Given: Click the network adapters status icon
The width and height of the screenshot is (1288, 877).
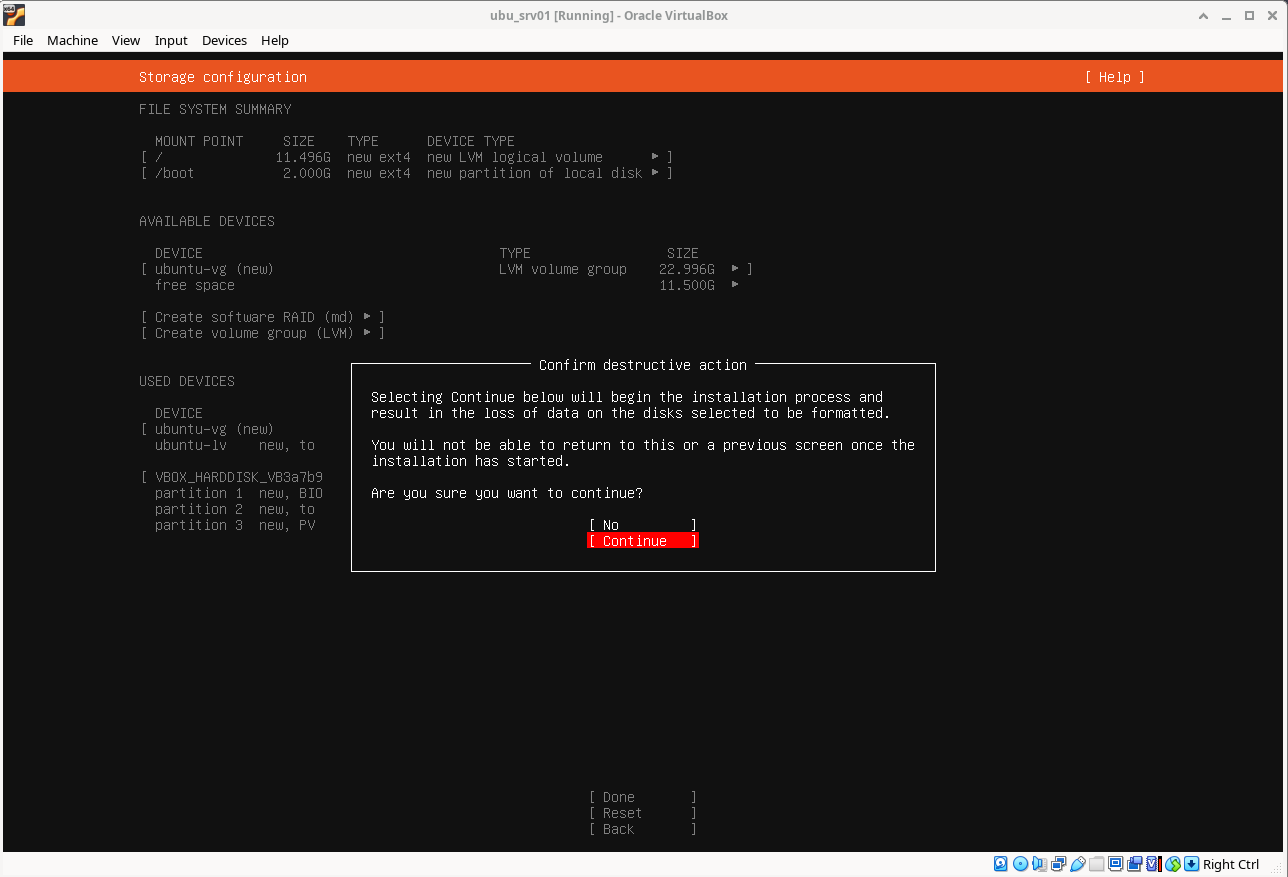Looking at the screenshot, I should [1058, 864].
